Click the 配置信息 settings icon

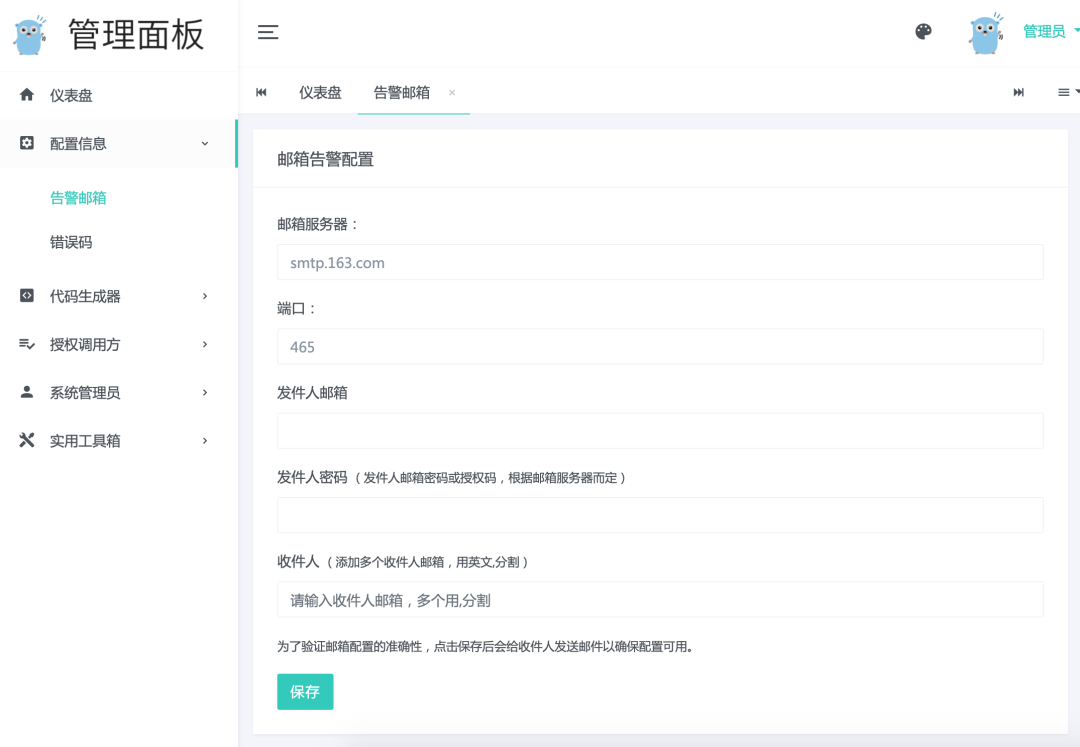26,143
